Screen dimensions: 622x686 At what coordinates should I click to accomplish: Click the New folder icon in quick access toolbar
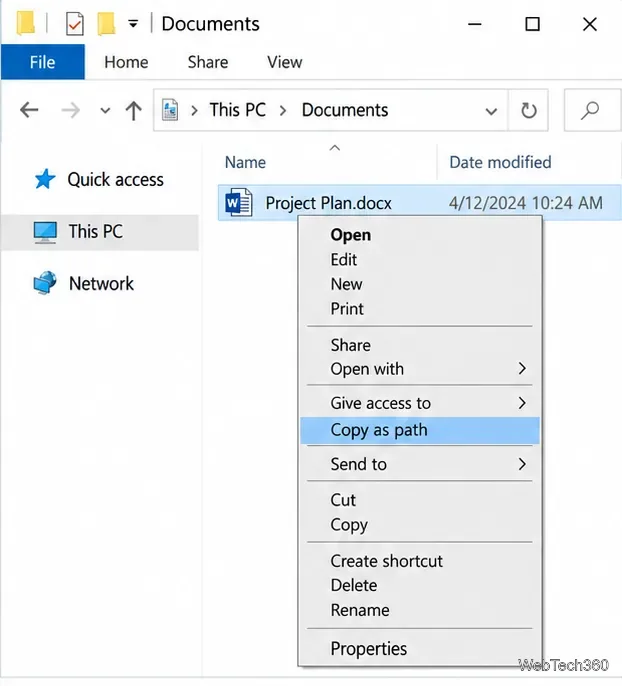(x=106, y=24)
